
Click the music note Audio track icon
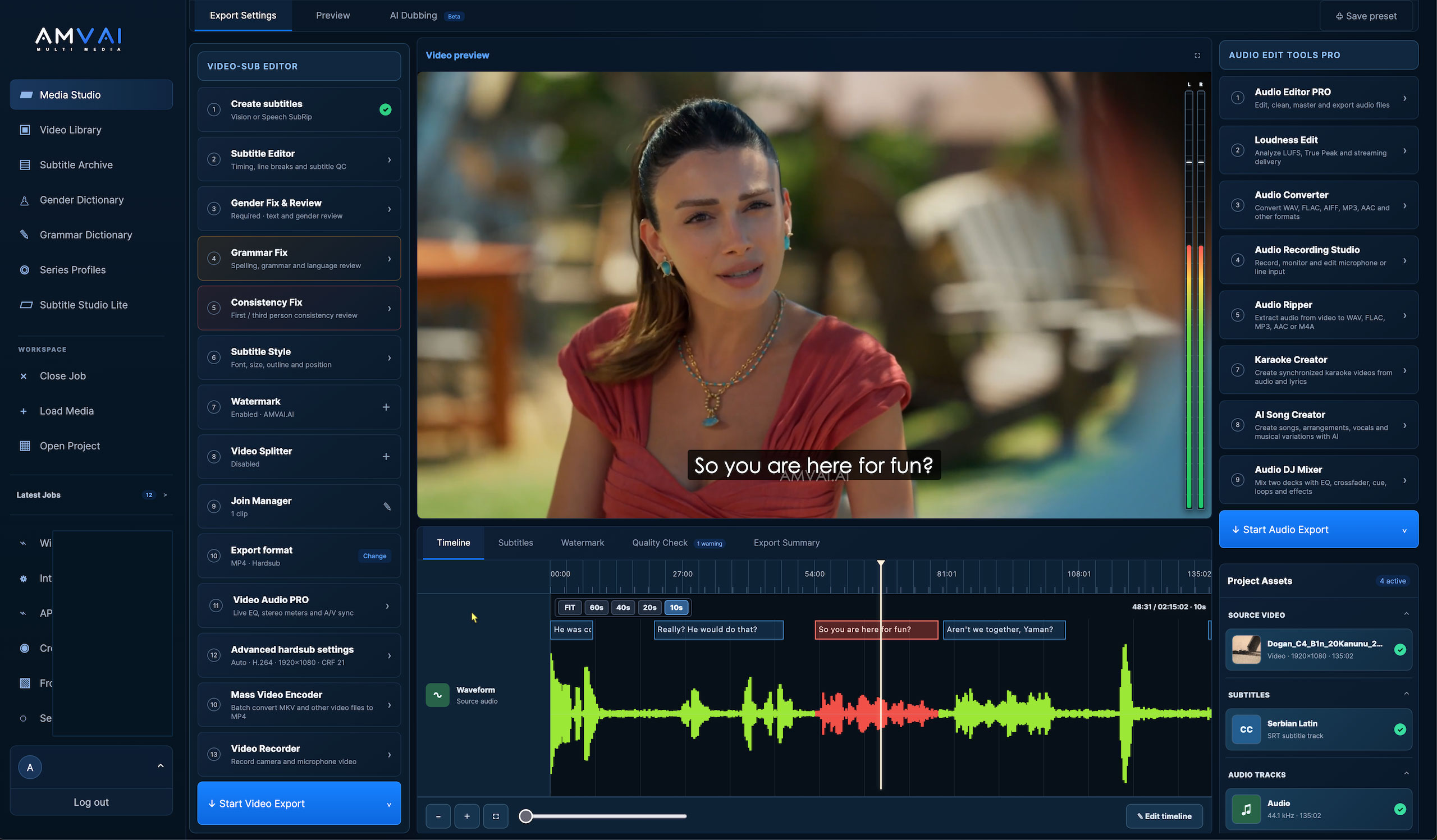click(x=1246, y=809)
